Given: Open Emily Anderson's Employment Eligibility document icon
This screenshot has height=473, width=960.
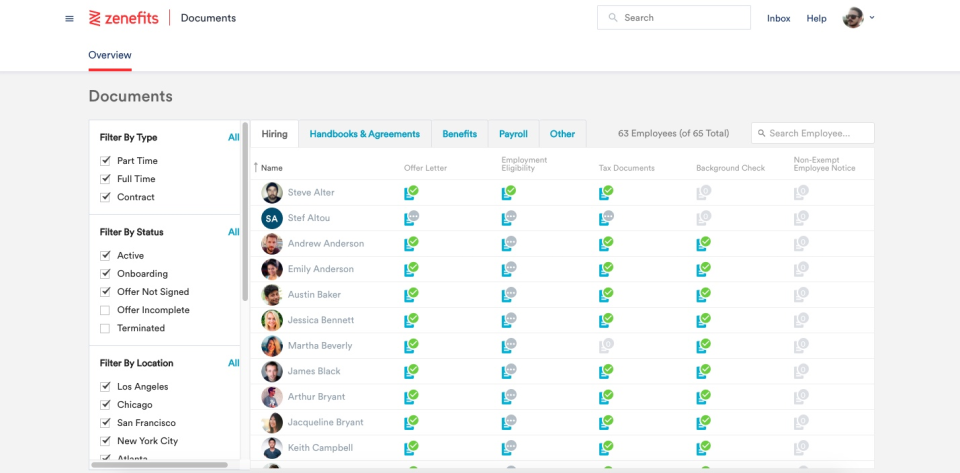Looking at the screenshot, I should [x=509, y=269].
